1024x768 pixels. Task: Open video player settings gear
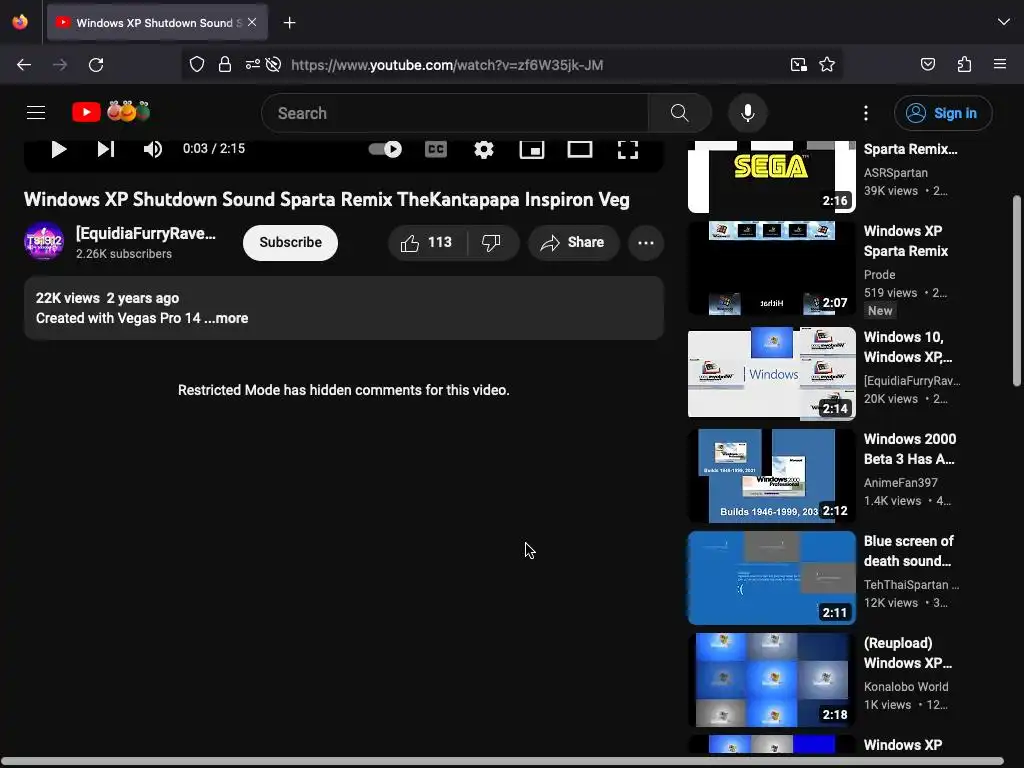pyautogui.click(x=484, y=150)
